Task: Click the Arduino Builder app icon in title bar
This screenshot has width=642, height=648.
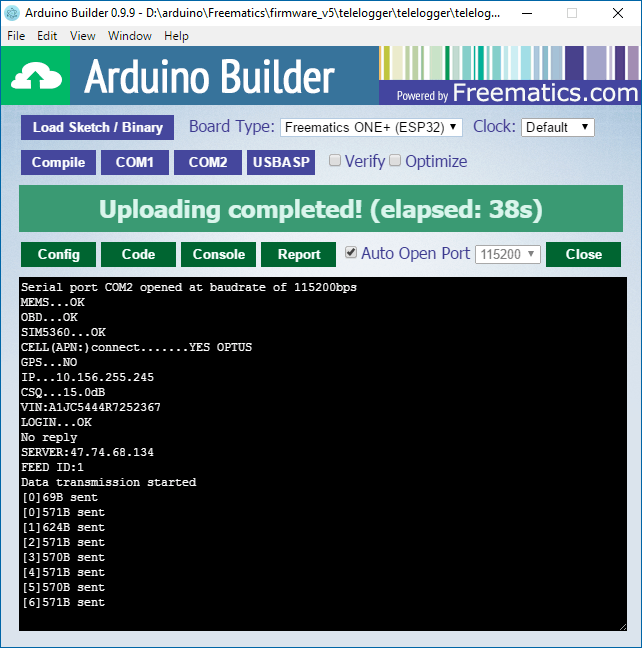Action: [x=12, y=13]
